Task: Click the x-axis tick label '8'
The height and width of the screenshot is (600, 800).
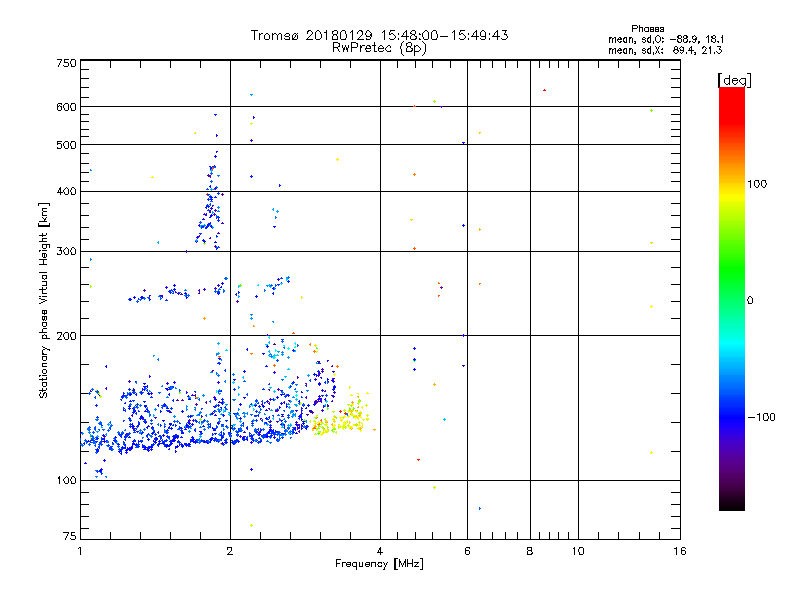Action: [530, 551]
